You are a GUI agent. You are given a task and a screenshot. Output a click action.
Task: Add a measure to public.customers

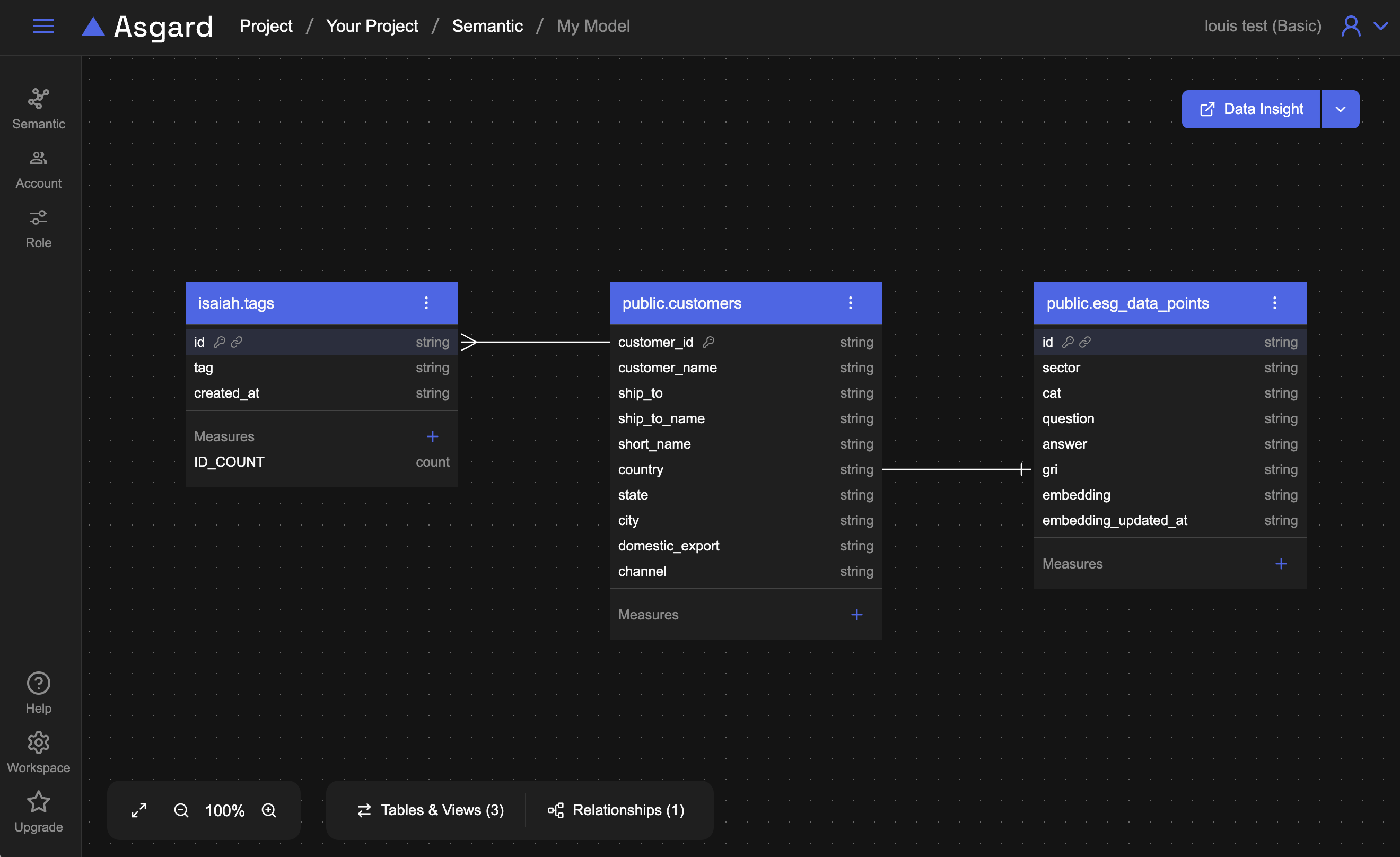857,614
